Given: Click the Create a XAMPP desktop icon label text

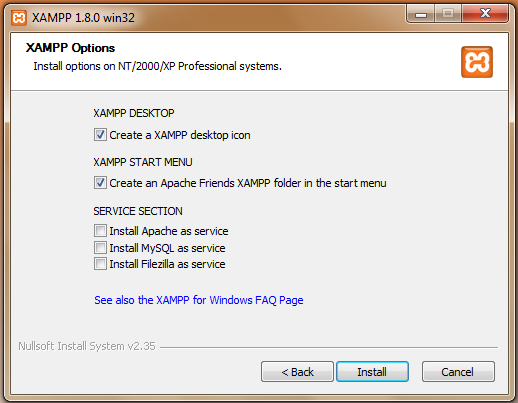Looking at the screenshot, I should coord(180,135).
